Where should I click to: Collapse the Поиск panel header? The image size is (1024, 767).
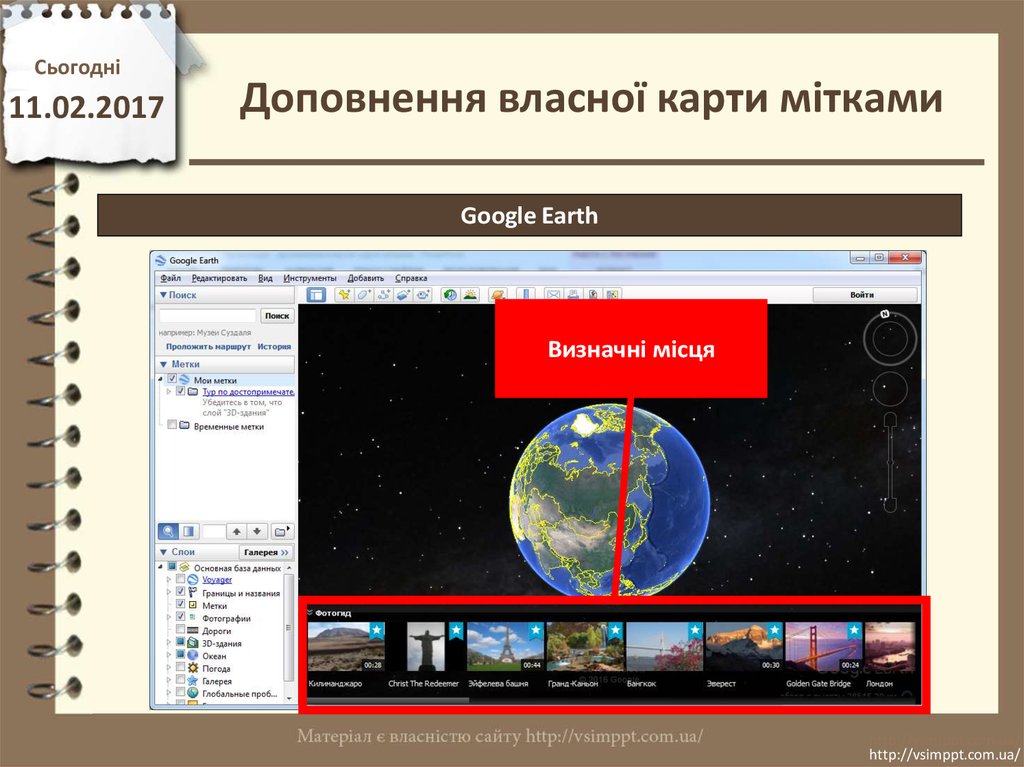tap(164, 295)
